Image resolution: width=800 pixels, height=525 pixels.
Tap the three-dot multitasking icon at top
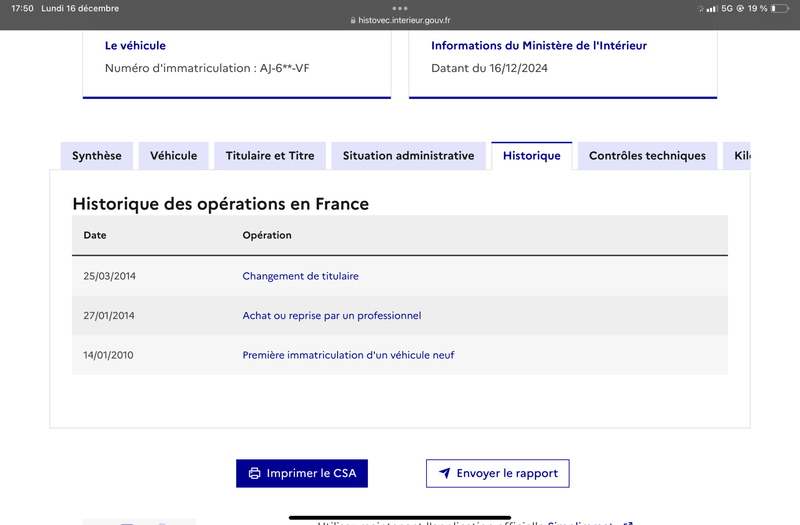click(400, 8)
